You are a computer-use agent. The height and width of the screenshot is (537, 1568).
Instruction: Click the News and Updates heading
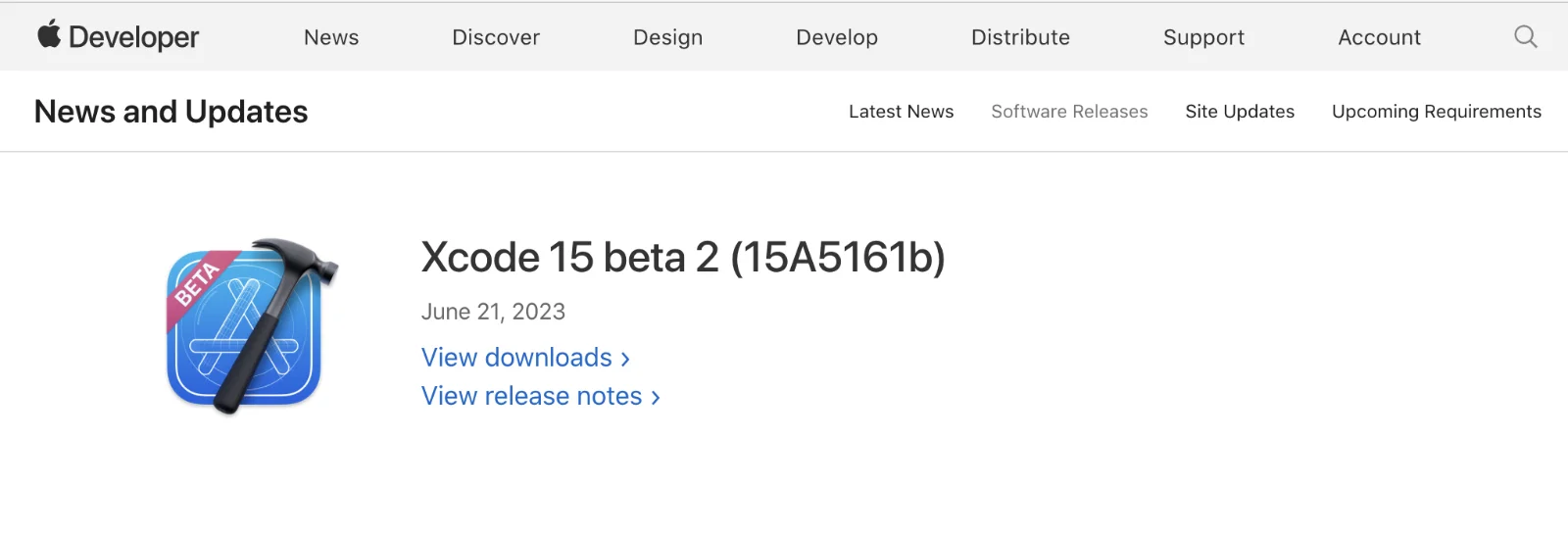171,112
